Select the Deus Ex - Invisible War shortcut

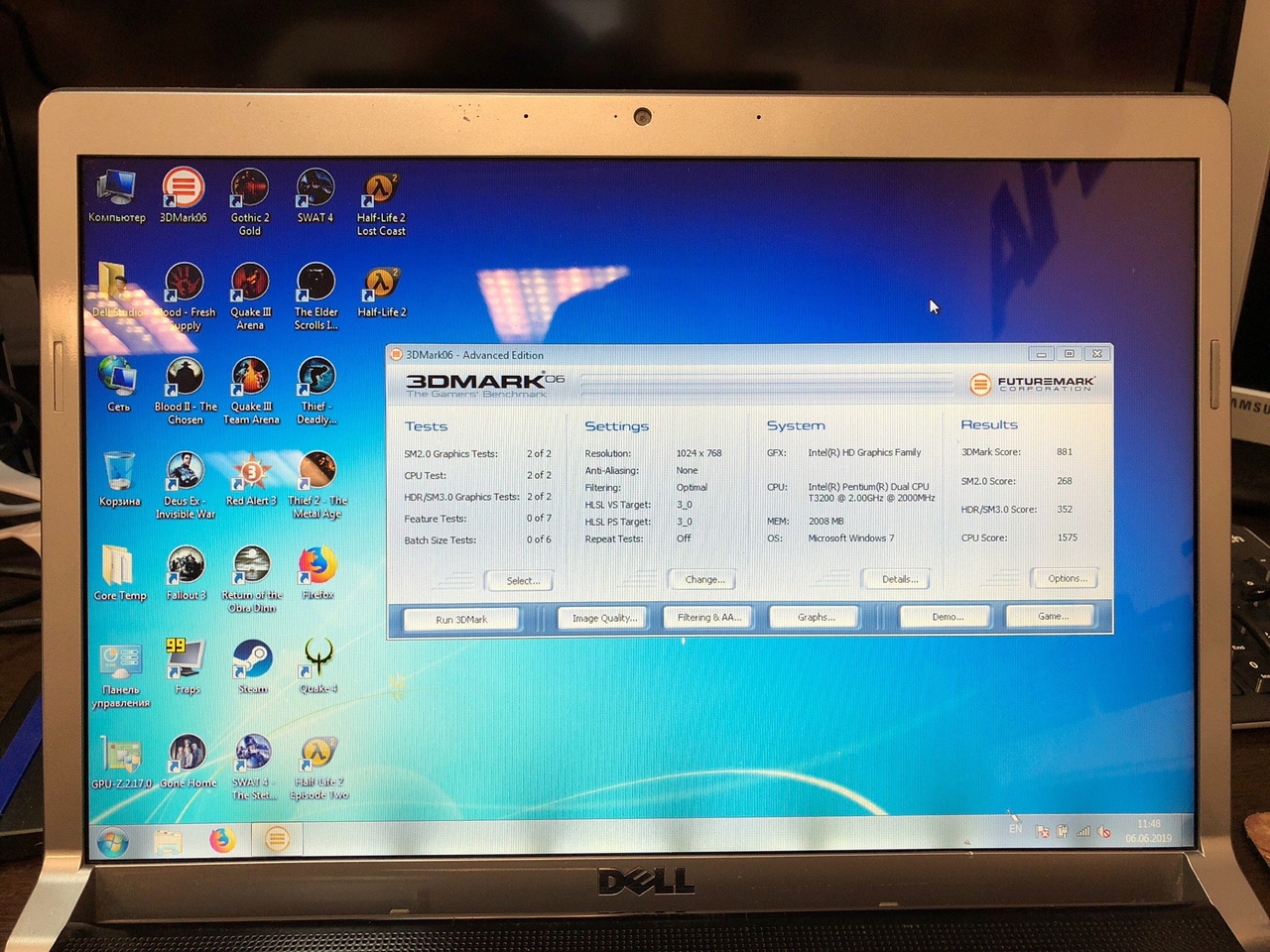tap(186, 485)
